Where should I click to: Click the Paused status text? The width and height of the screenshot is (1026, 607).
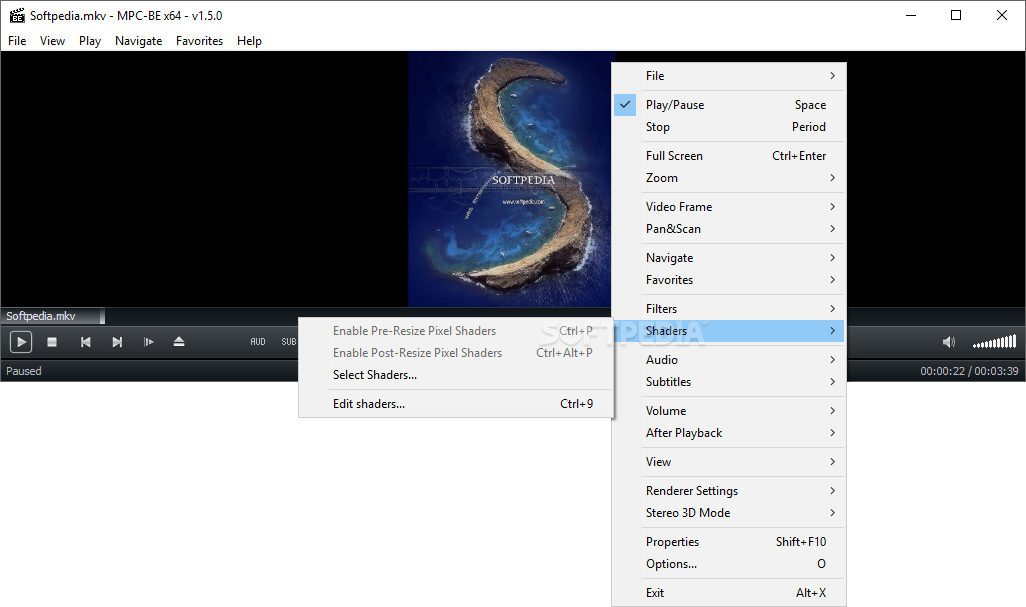pos(24,371)
